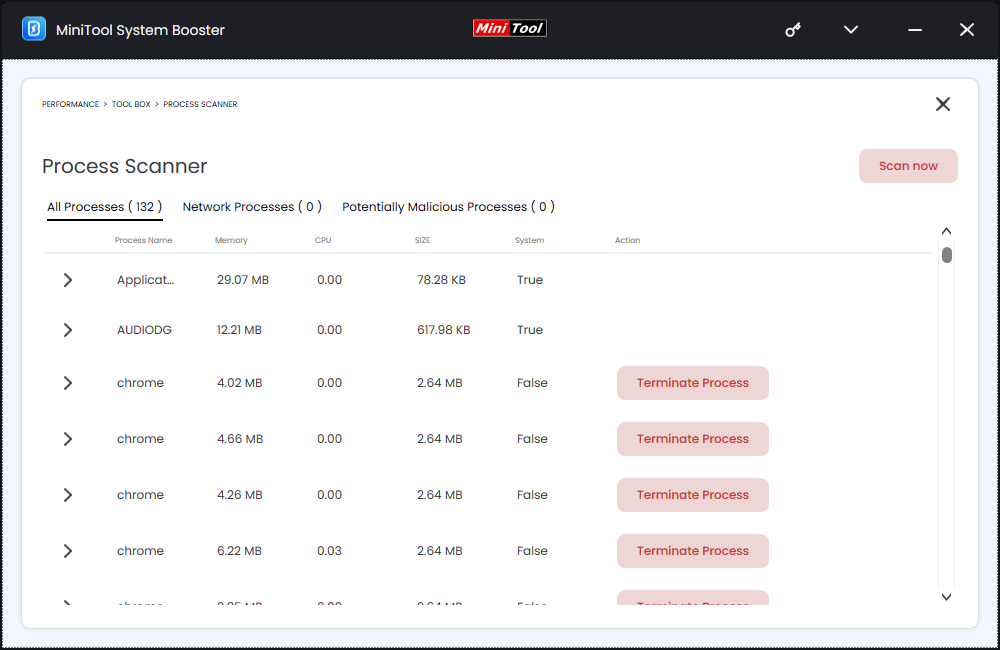The width and height of the screenshot is (1000, 650).
Task: Click the Action column header
Action: (x=628, y=240)
